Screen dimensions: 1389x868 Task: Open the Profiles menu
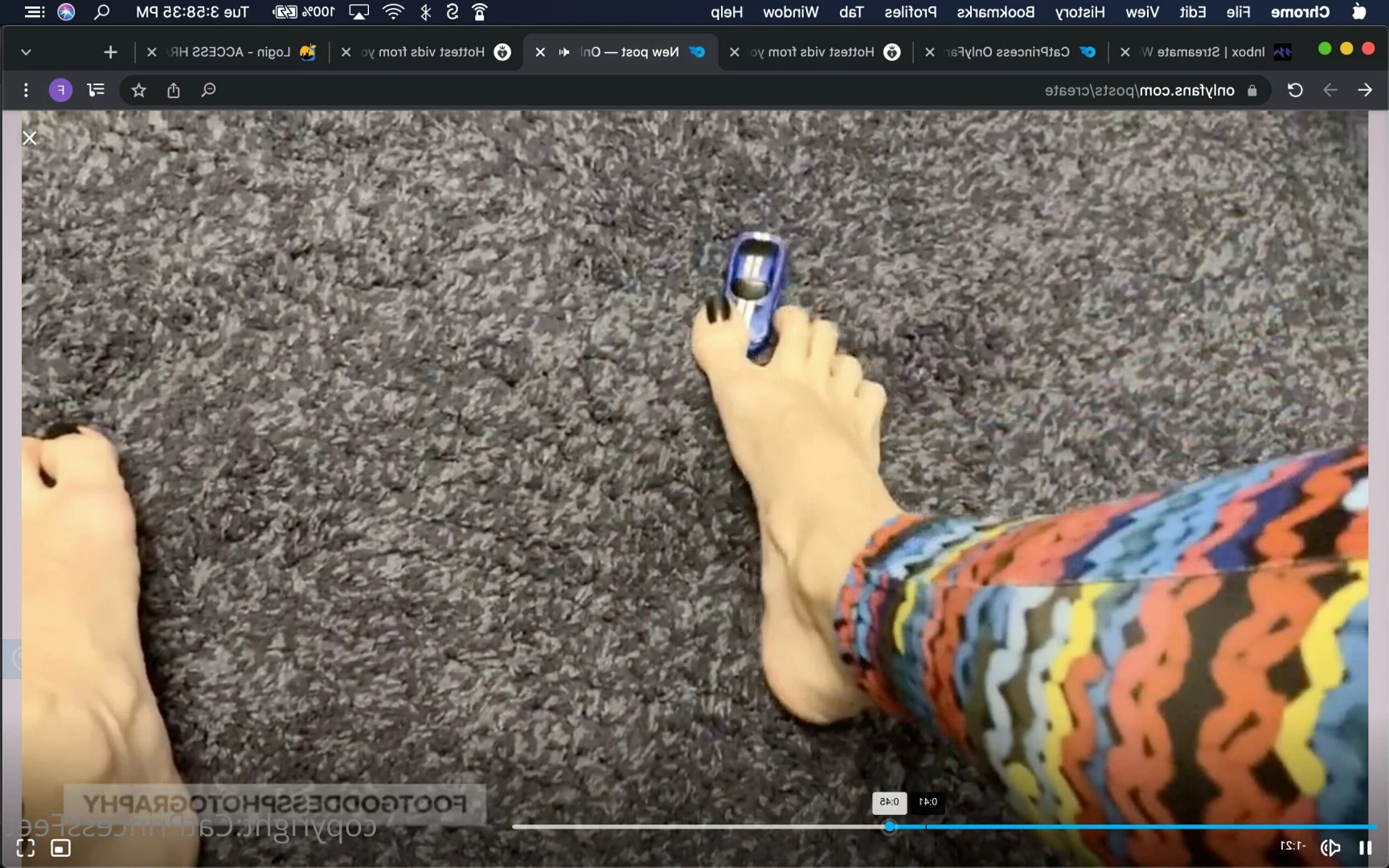point(911,12)
